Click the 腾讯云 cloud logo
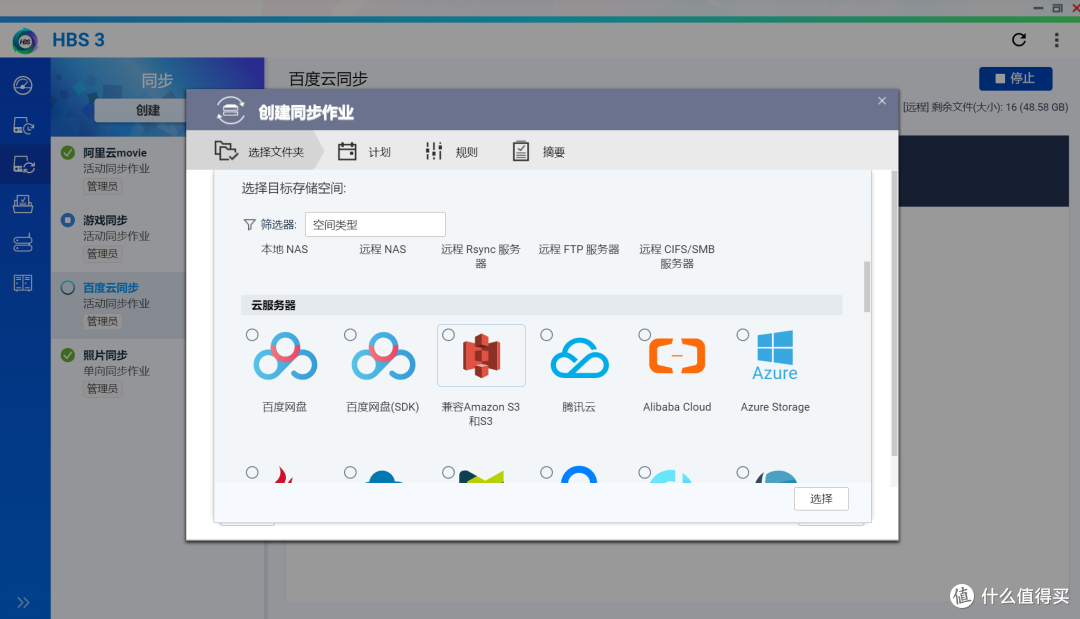Screen dimensions: 1080x619 [579, 358]
